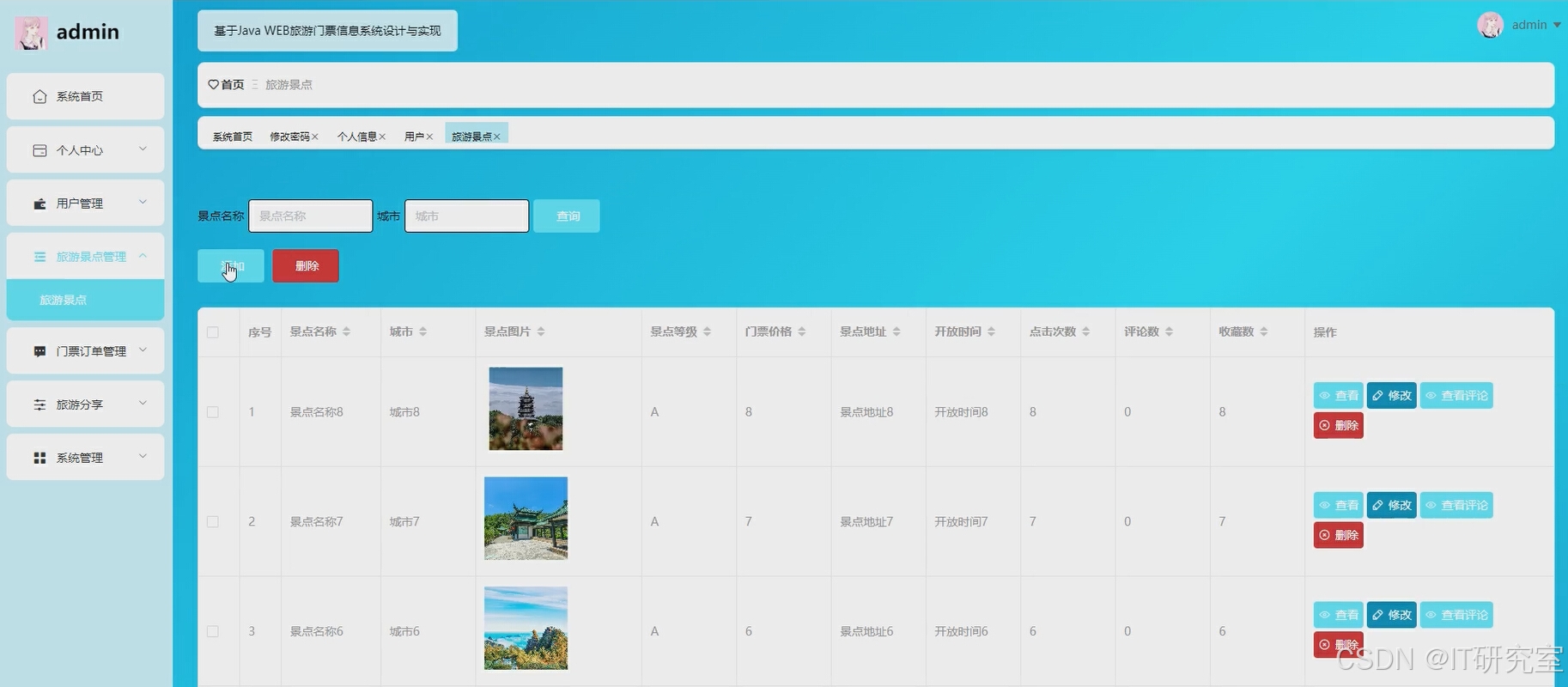Click 查看评论 for 景点名称6 row

coord(1456,615)
